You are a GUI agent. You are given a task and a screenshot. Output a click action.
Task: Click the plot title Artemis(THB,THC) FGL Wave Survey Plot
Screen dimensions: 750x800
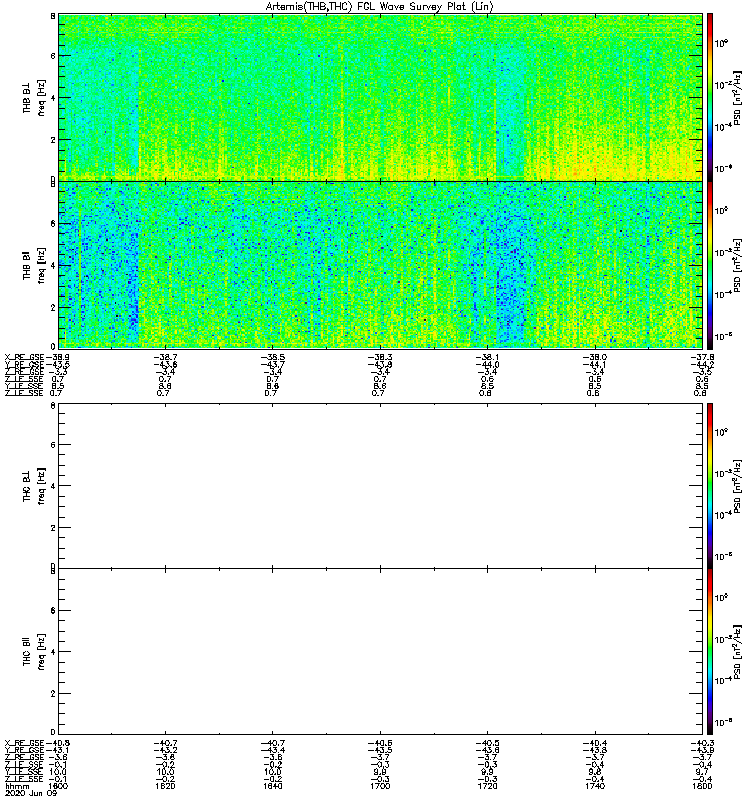pos(379,7)
